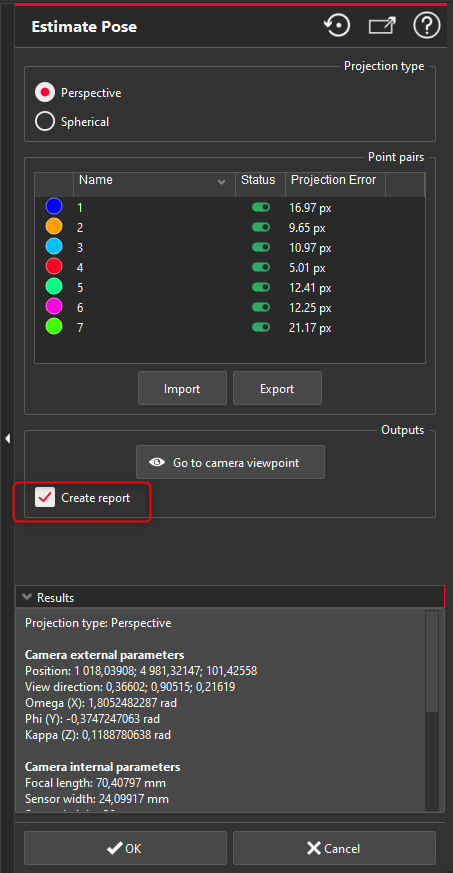The image size is (453, 873).
Task: Collapse the Results section
Action: point(27,597)
